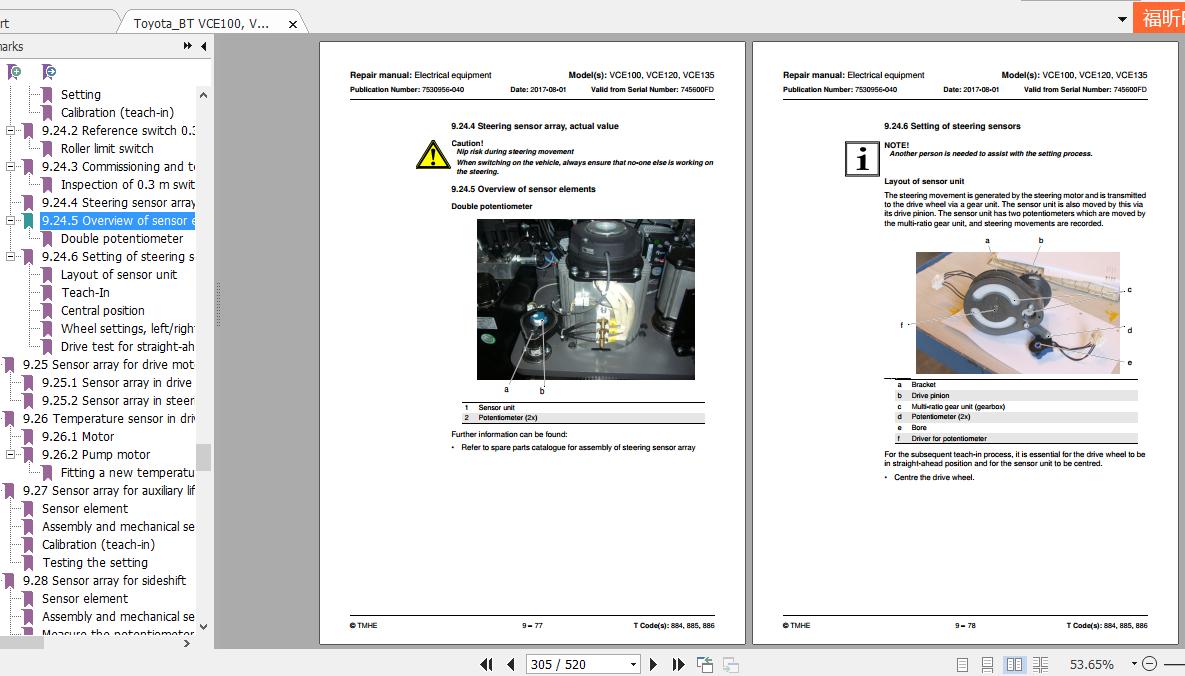Image resolution: width=1185 pixels, height=676 pixels.
Task: Select bookmark Double potentiometer
Action: point(122,238)
